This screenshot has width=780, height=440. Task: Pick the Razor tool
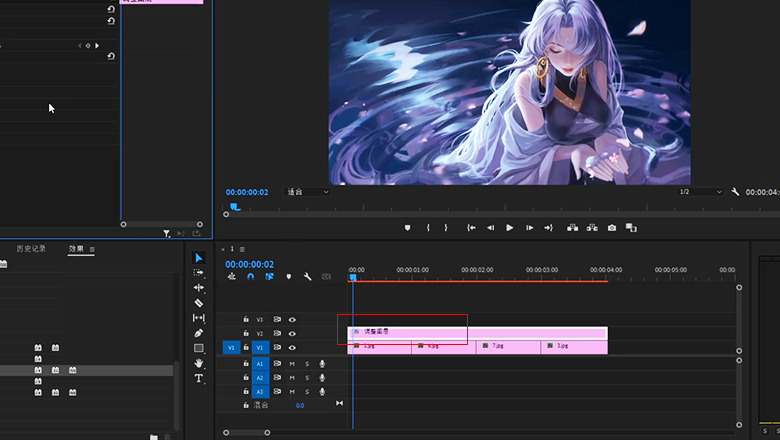click(198, 303)
